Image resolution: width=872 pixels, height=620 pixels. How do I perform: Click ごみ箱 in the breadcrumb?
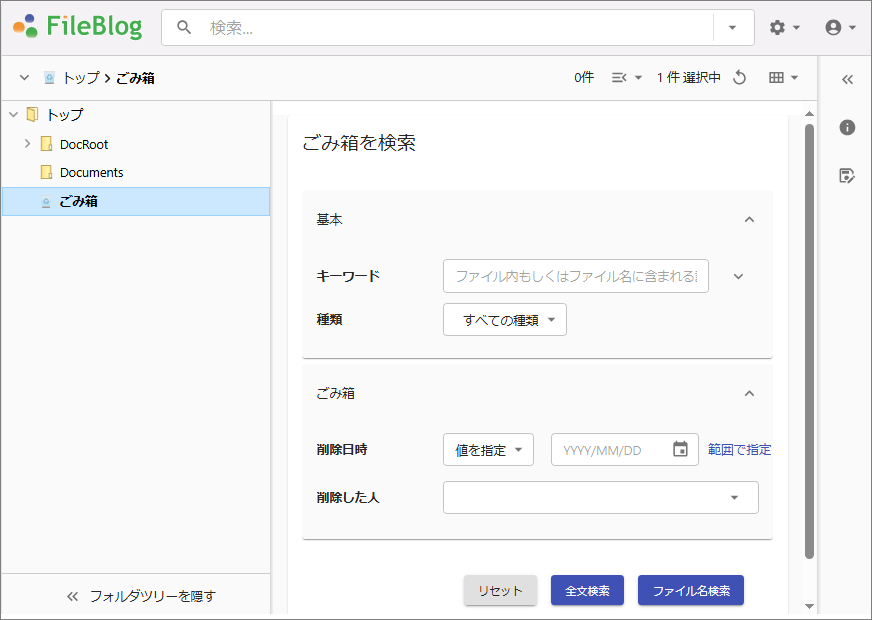[x=135, y=78]
